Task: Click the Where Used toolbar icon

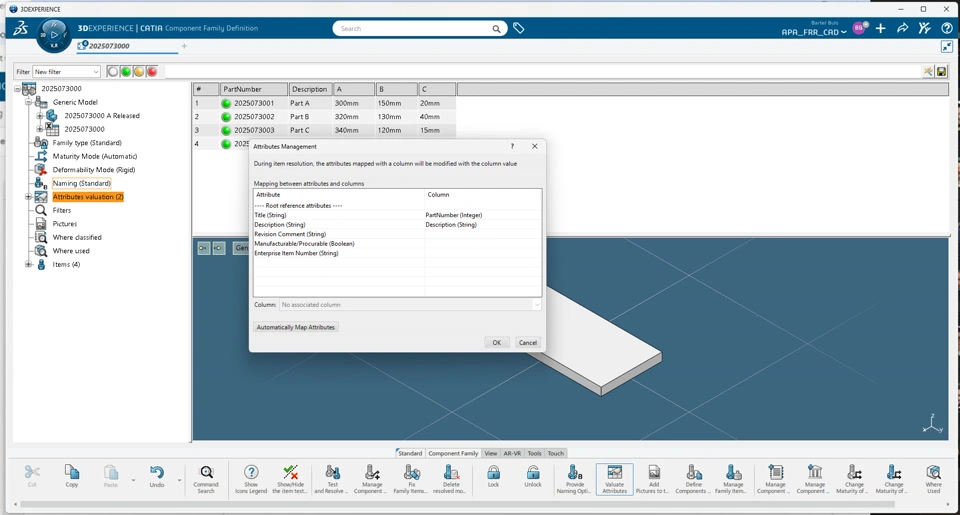Action: click(934, 479)
